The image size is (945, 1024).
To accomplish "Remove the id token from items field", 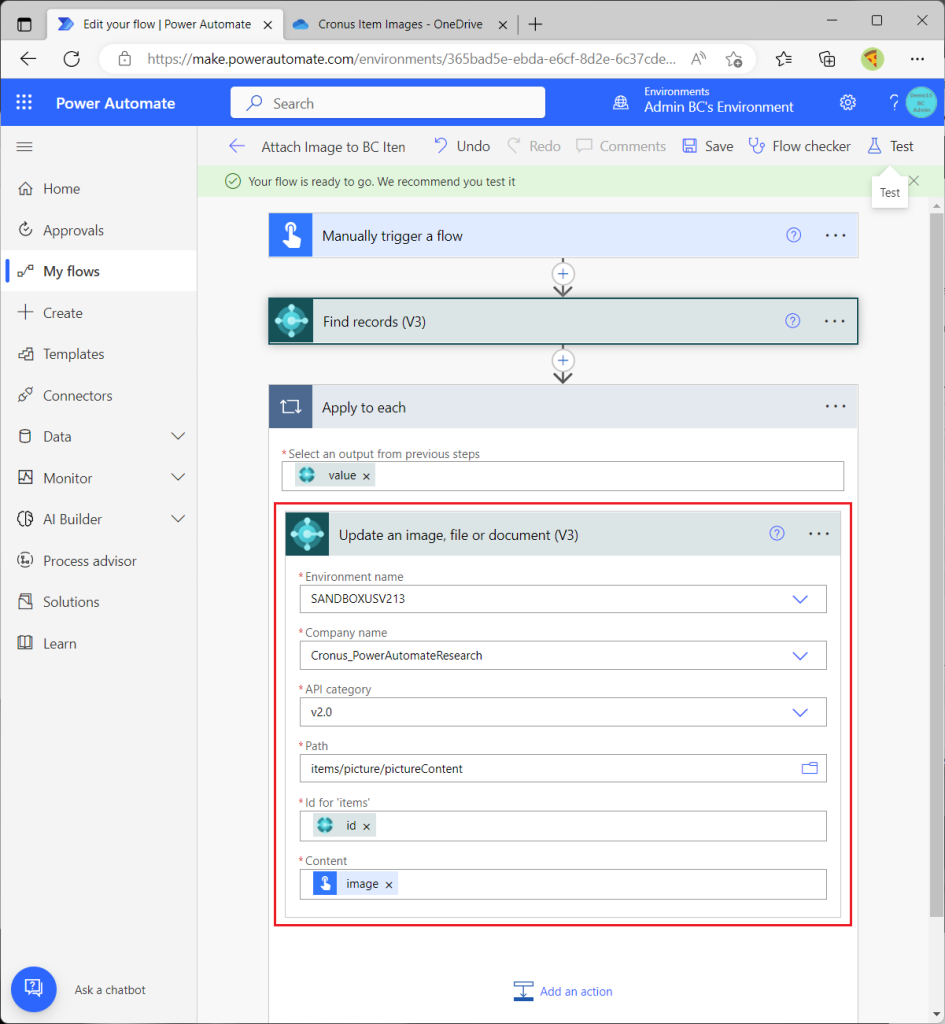I will (x=366, y=827).
